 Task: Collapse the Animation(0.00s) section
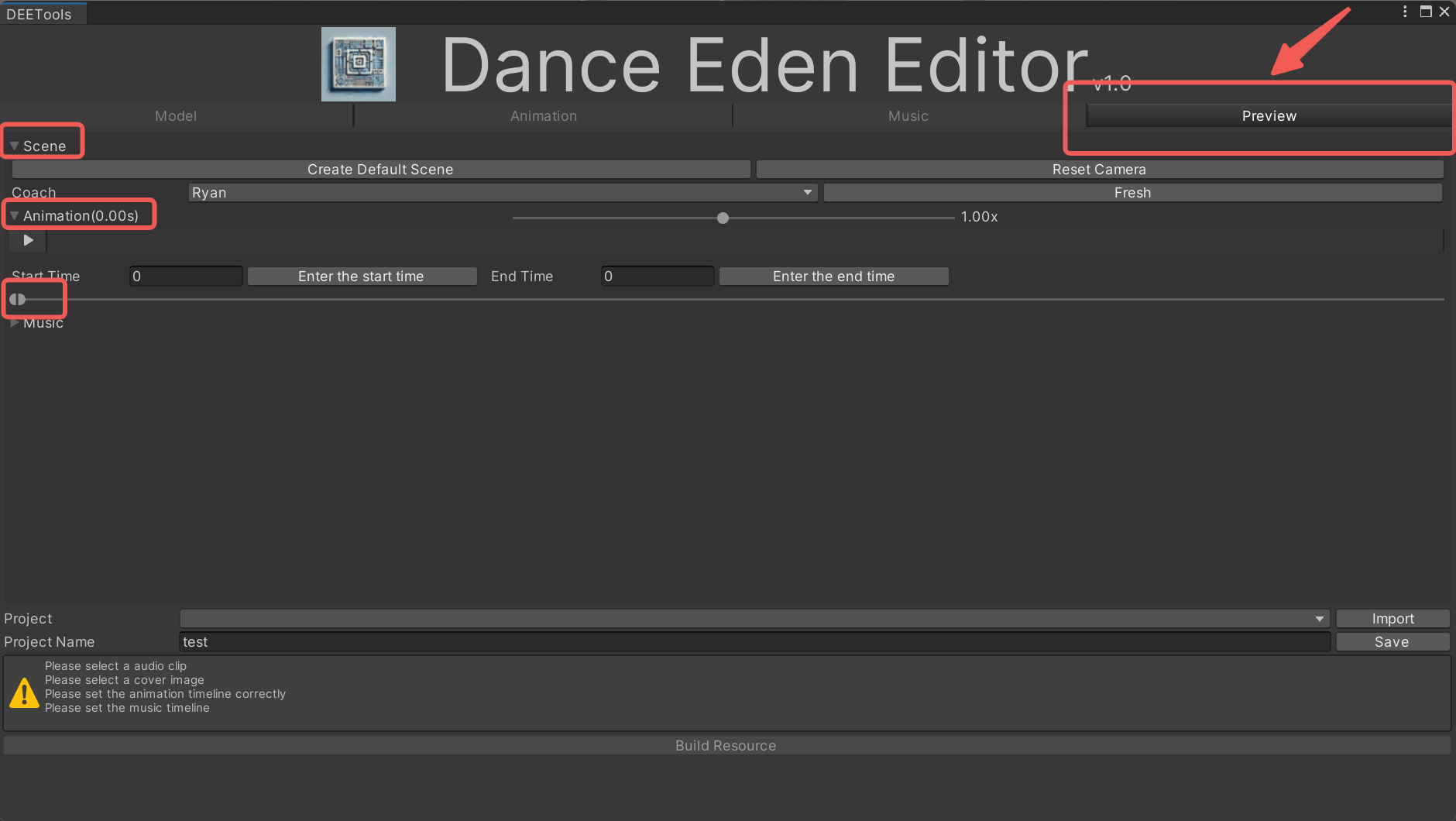click(x=14, y=215)
